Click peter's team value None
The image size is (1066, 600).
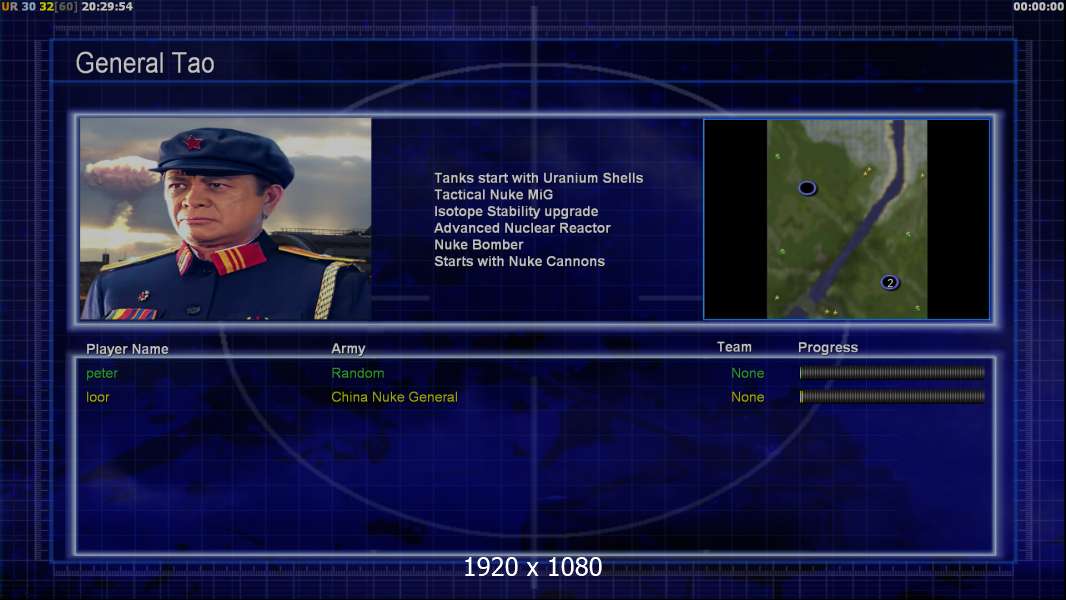click(x=747, y=373)
